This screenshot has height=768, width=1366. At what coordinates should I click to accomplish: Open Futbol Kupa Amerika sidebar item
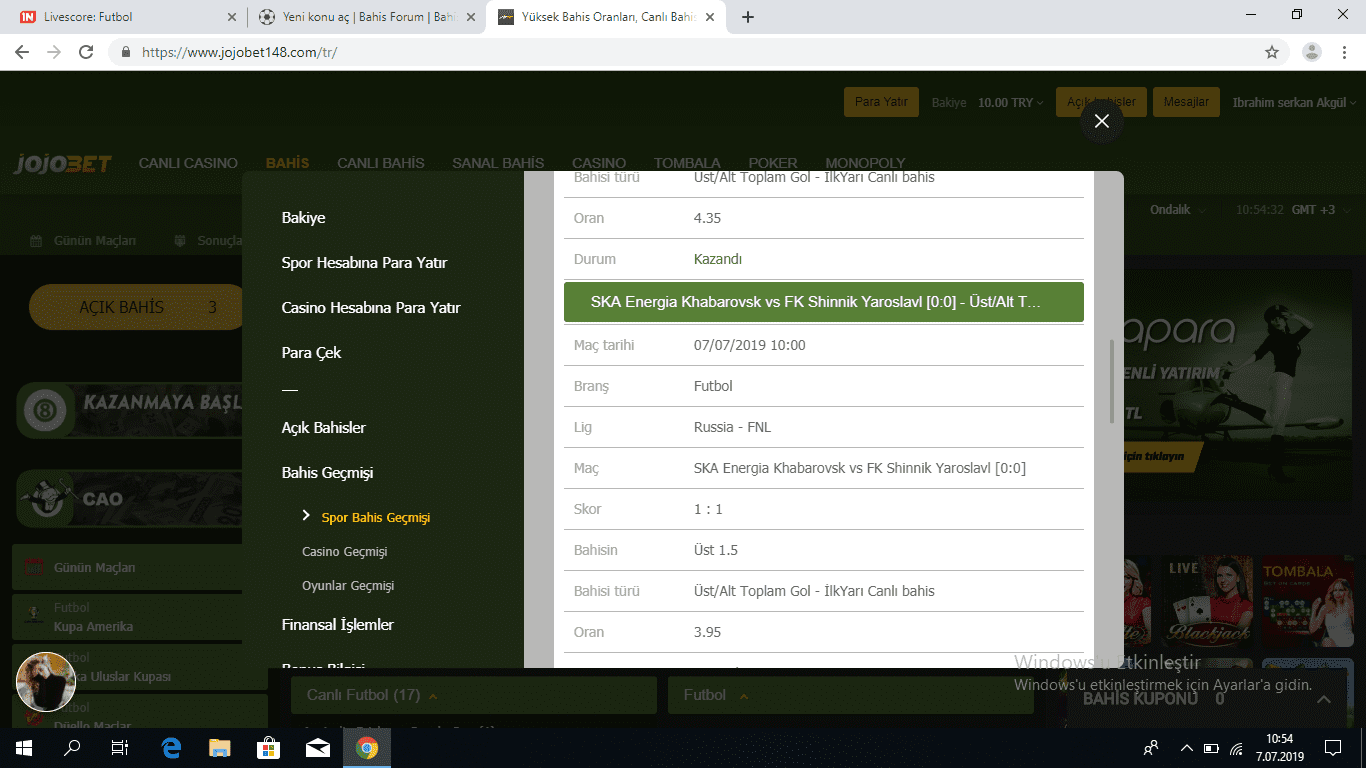(126, 617)
